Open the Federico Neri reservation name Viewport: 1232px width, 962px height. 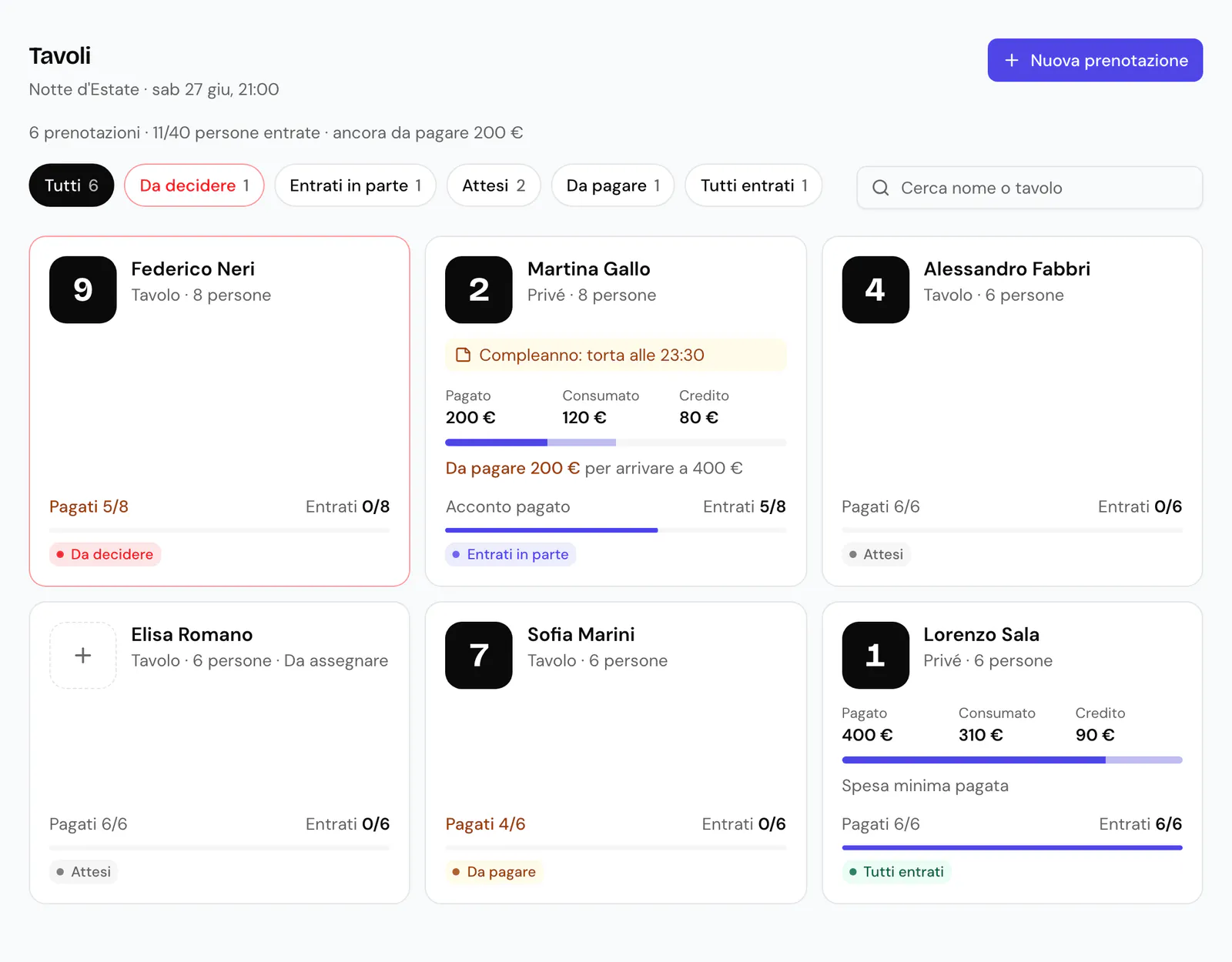192,269
